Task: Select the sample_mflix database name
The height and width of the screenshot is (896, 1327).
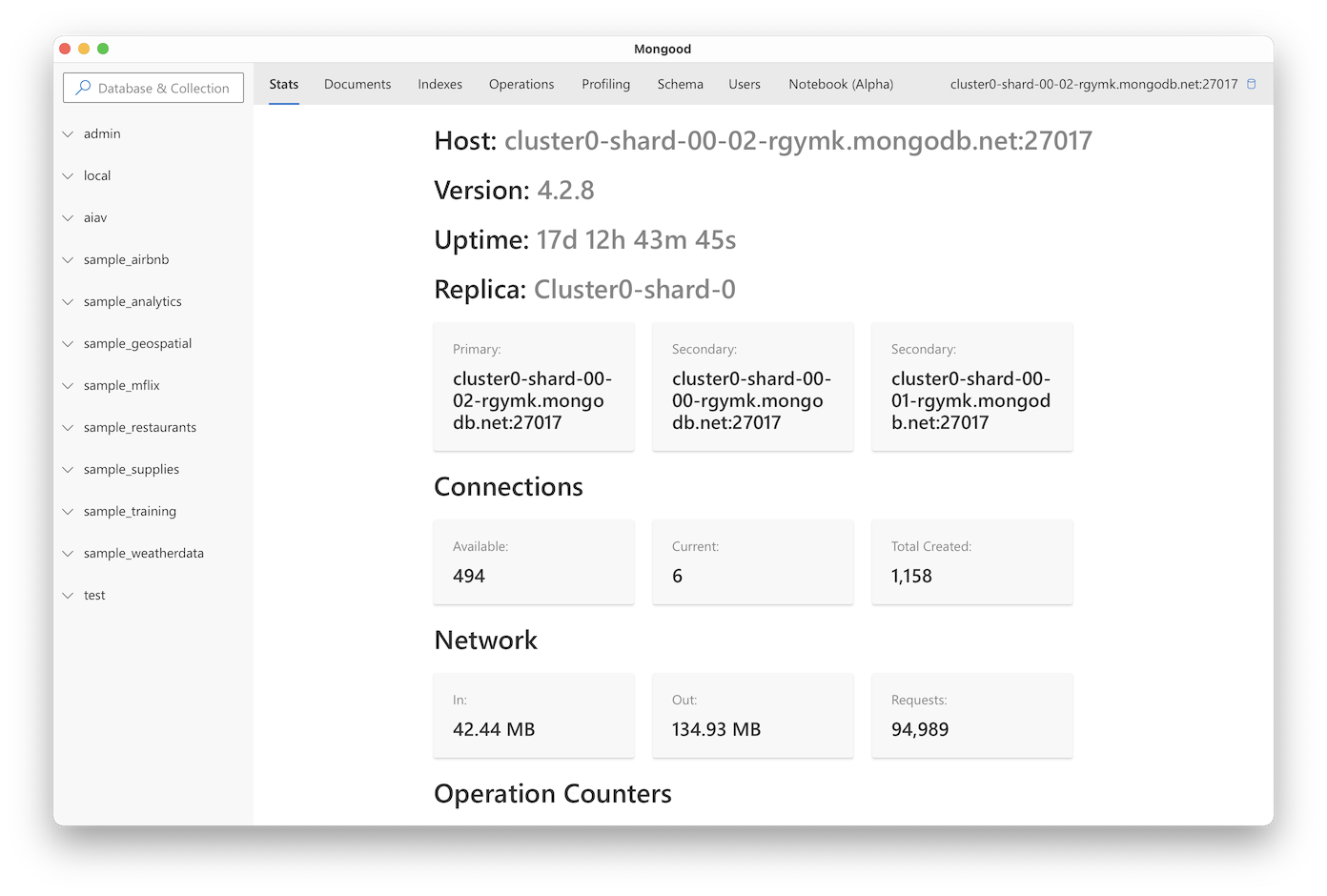Action: (121, 385)
